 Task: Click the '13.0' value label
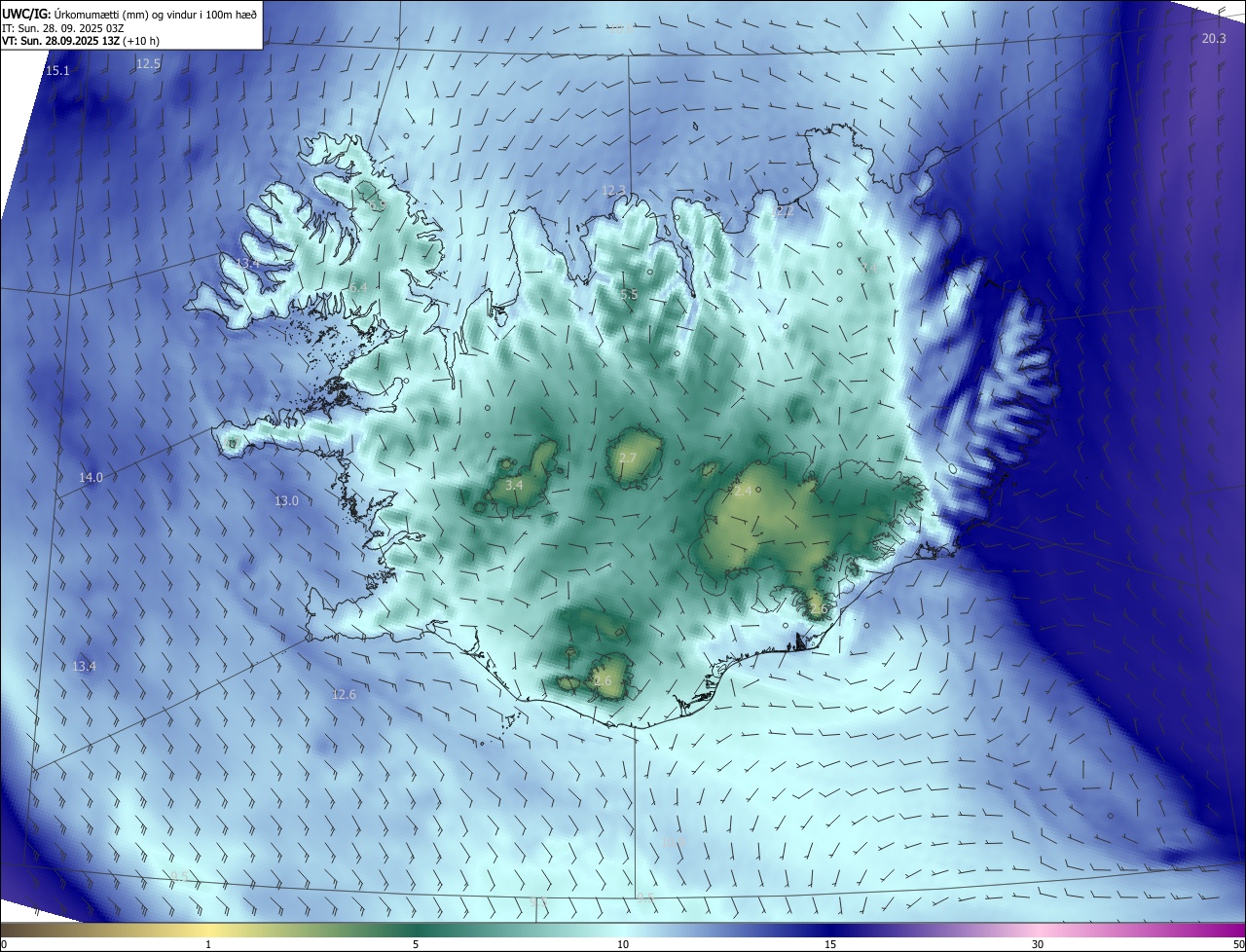point(286,501)
